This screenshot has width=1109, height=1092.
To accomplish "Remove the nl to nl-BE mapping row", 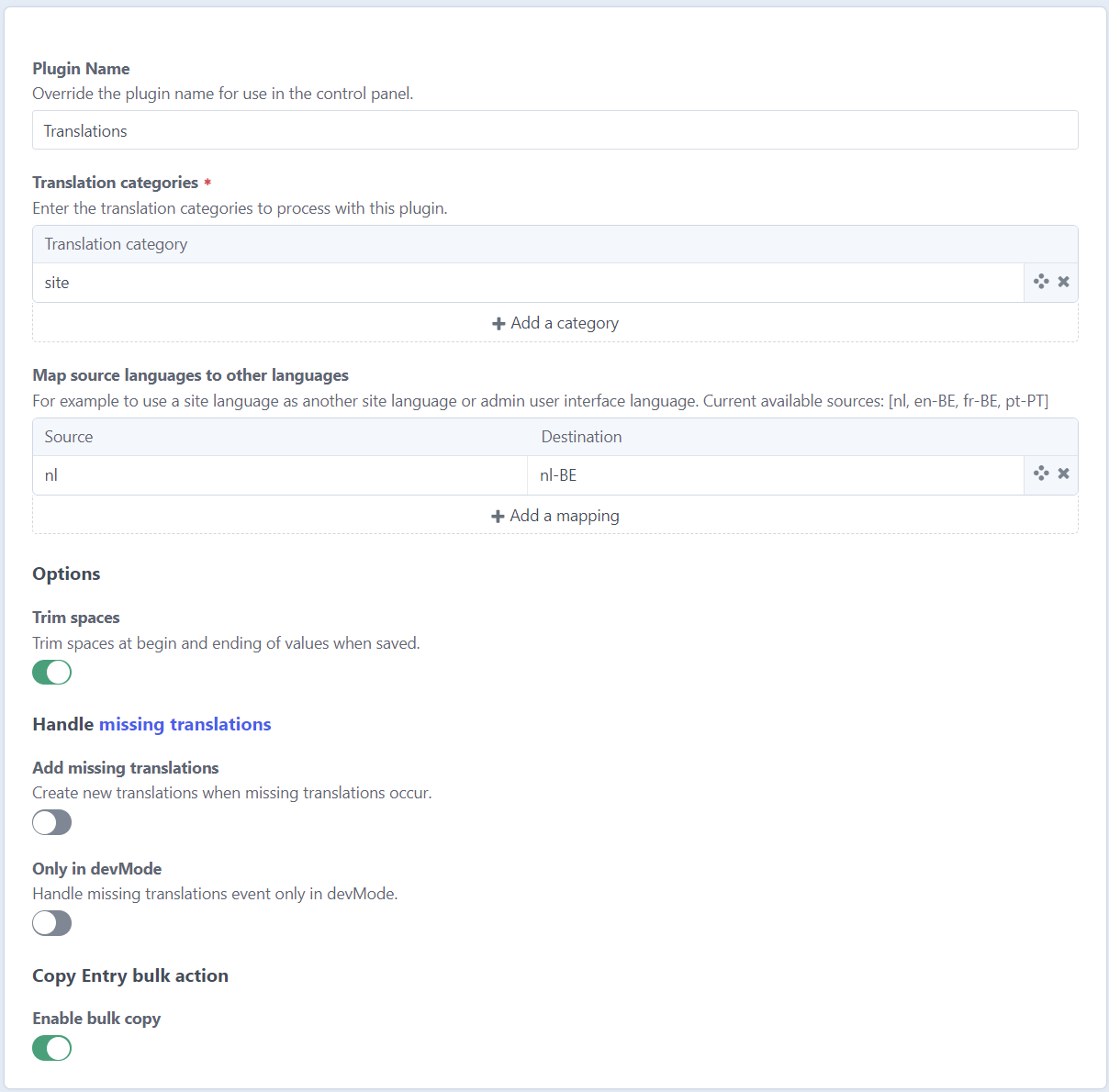I will (x=1063, y=474).
